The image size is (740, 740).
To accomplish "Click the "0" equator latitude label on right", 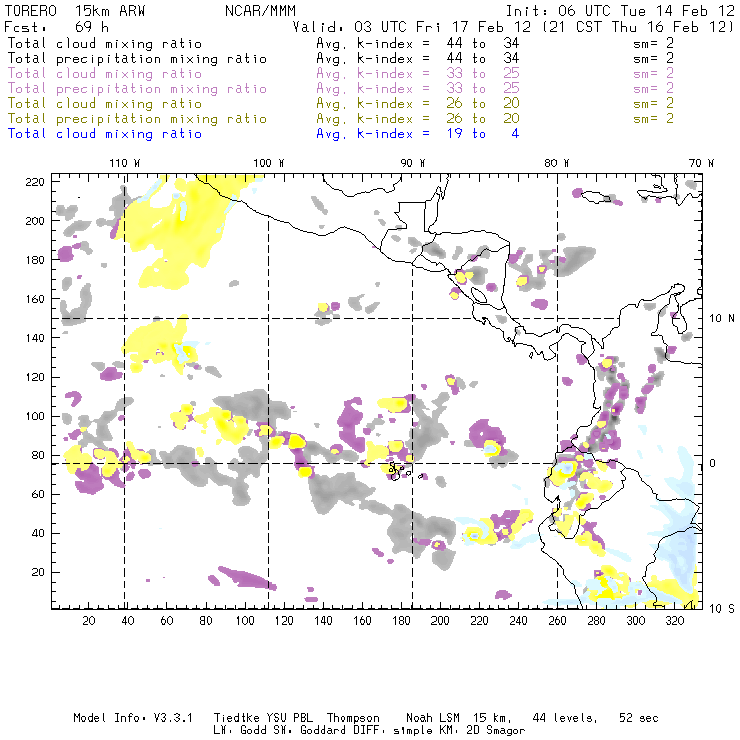I will 713,463.
